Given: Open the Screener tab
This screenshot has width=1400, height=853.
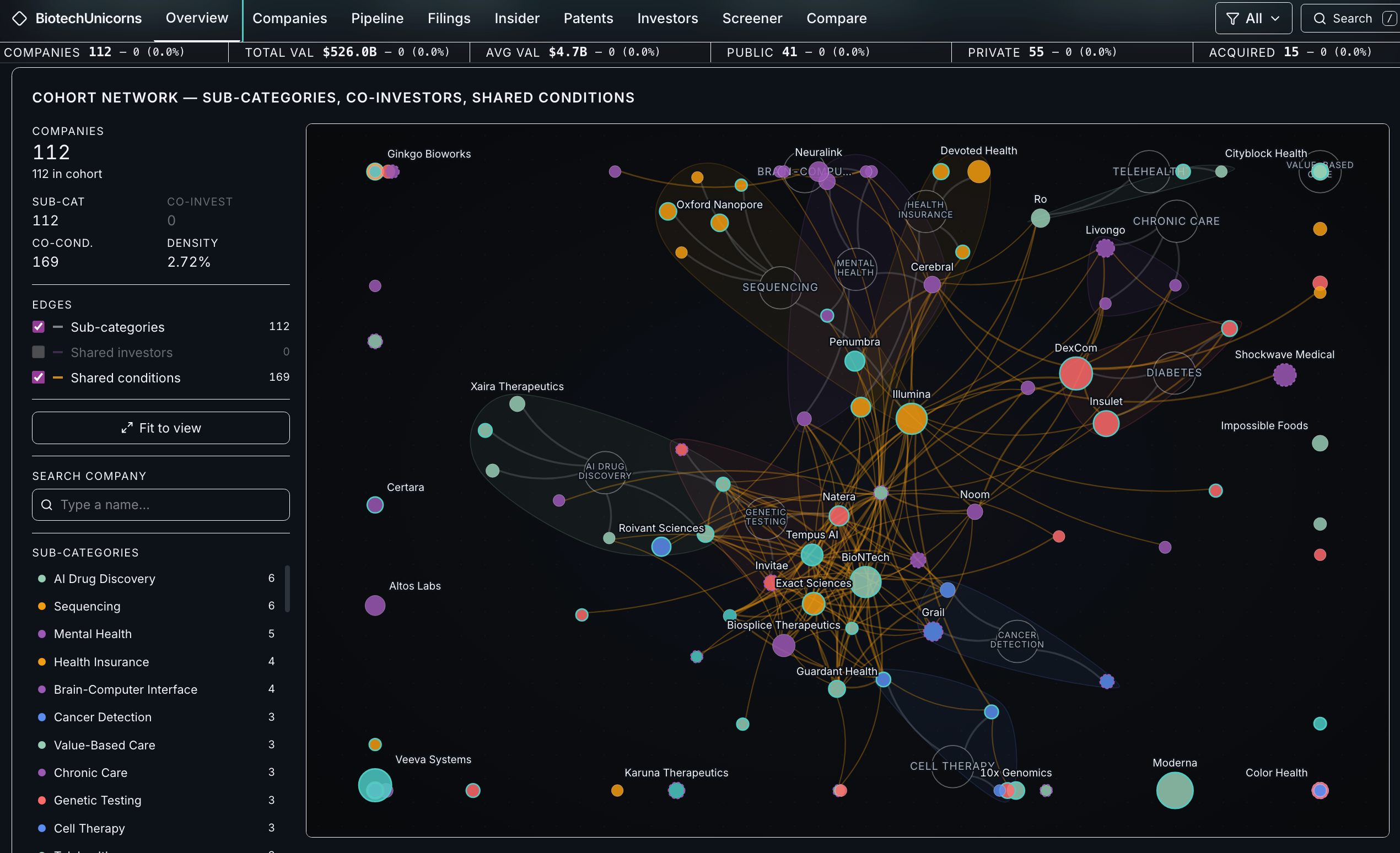Looking at the screenshot, I should (x=752, y=19).
